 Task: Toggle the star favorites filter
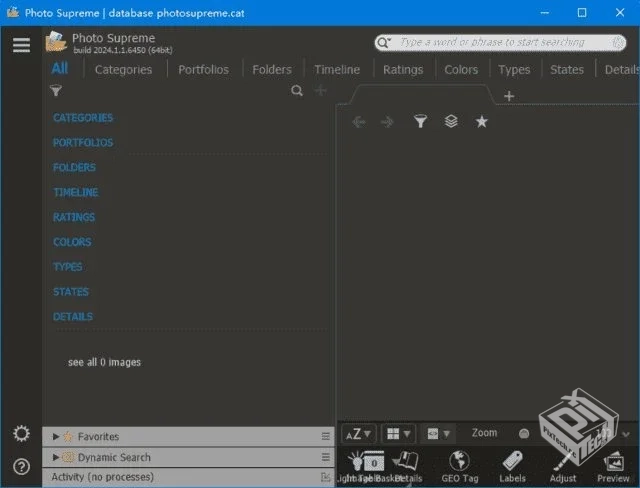point(481,121)
